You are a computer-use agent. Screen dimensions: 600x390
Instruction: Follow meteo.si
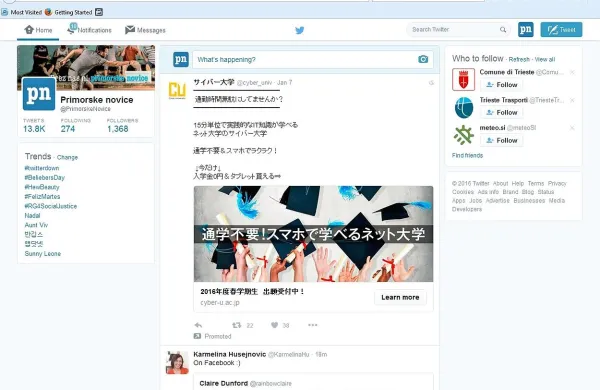[502, 140]
